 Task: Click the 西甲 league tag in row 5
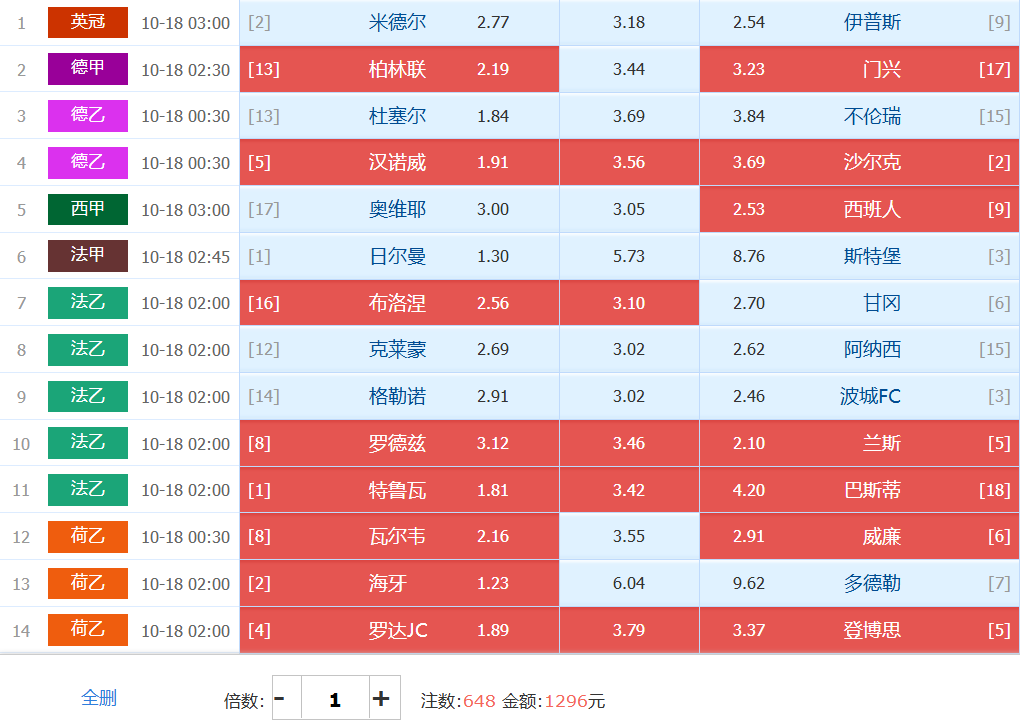88,209
